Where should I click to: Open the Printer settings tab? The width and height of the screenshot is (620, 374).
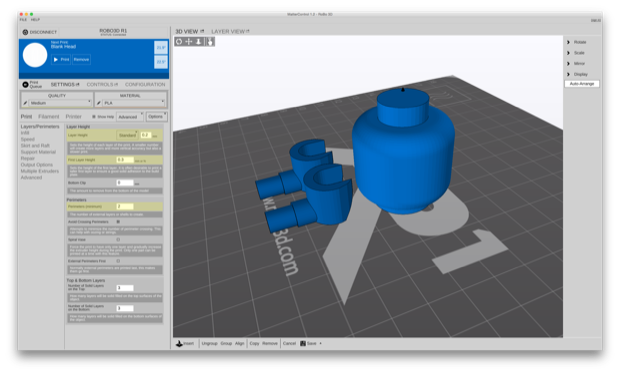(74, 117)
